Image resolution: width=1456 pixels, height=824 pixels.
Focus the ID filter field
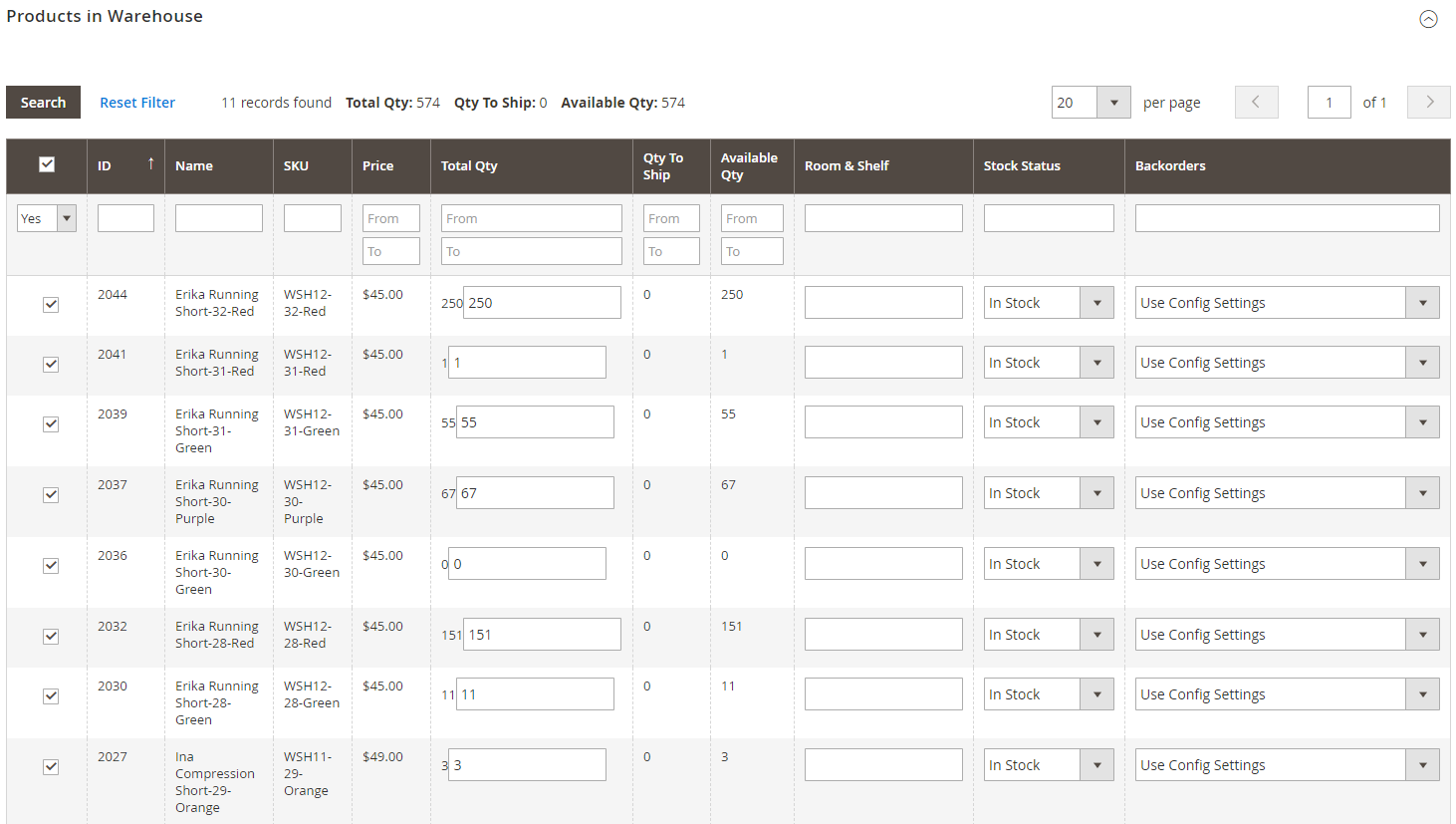point(125,218)
